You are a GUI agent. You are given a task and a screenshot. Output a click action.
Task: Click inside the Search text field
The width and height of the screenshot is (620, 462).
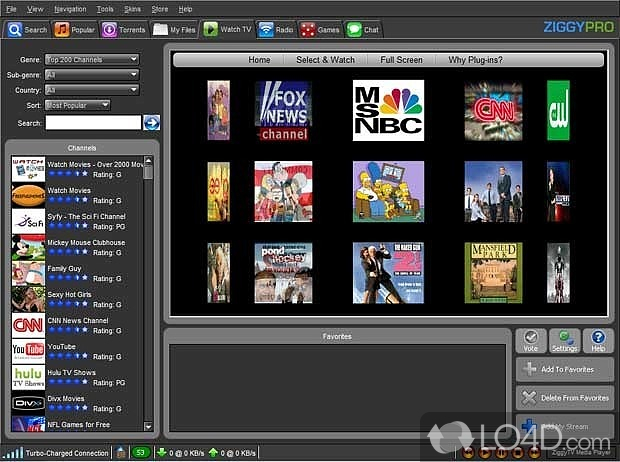tap(93, 123)
